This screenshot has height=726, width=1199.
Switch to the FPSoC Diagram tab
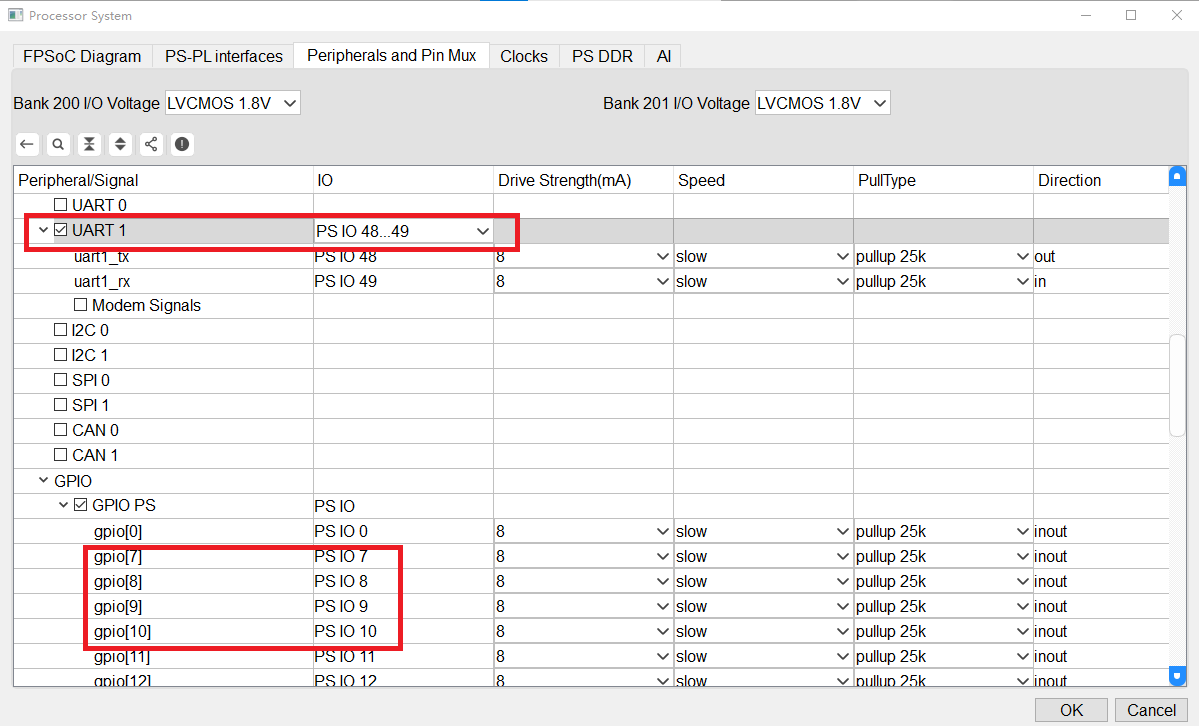coord(83,57)
